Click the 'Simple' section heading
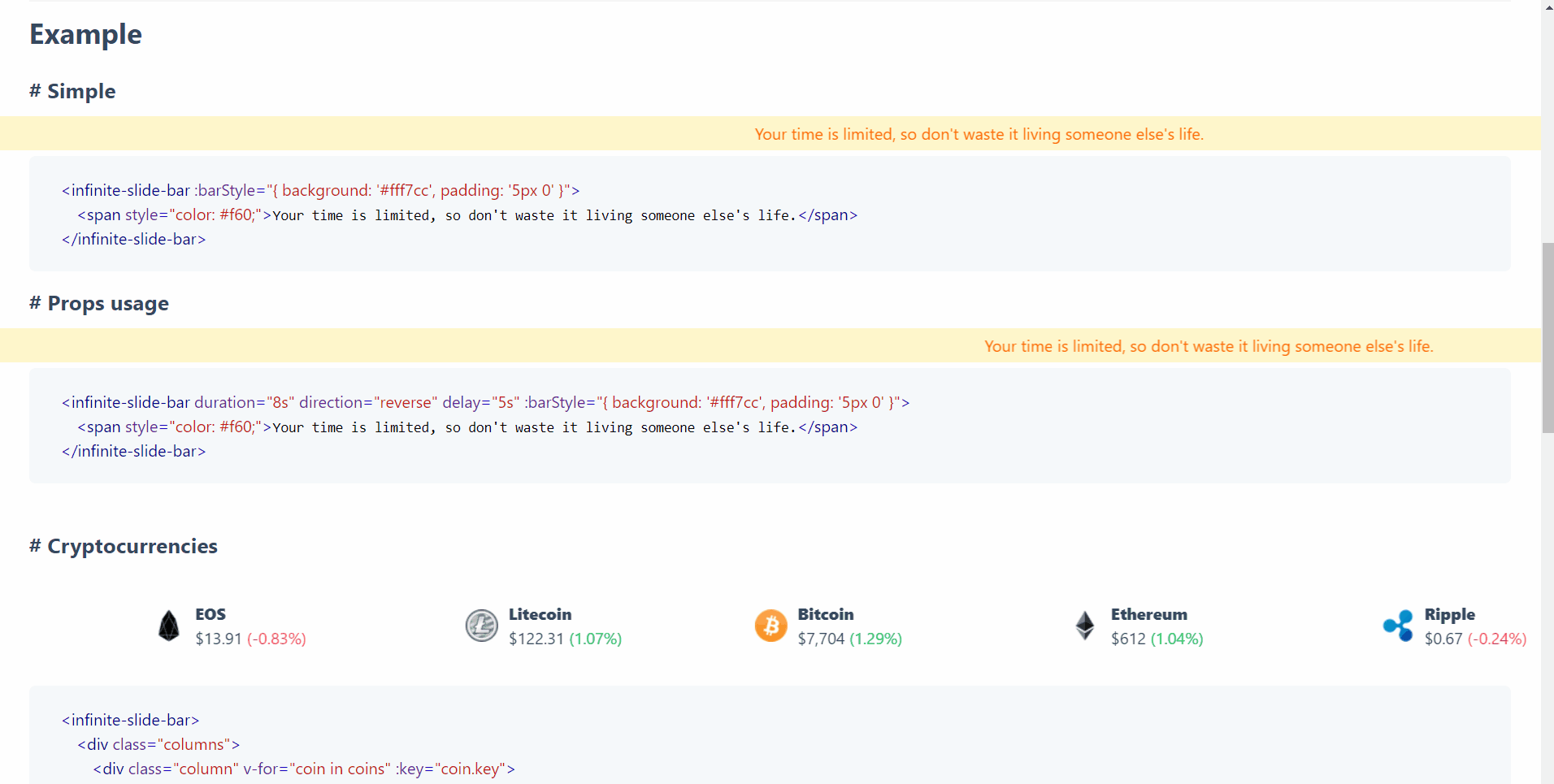 pos(80,92)
